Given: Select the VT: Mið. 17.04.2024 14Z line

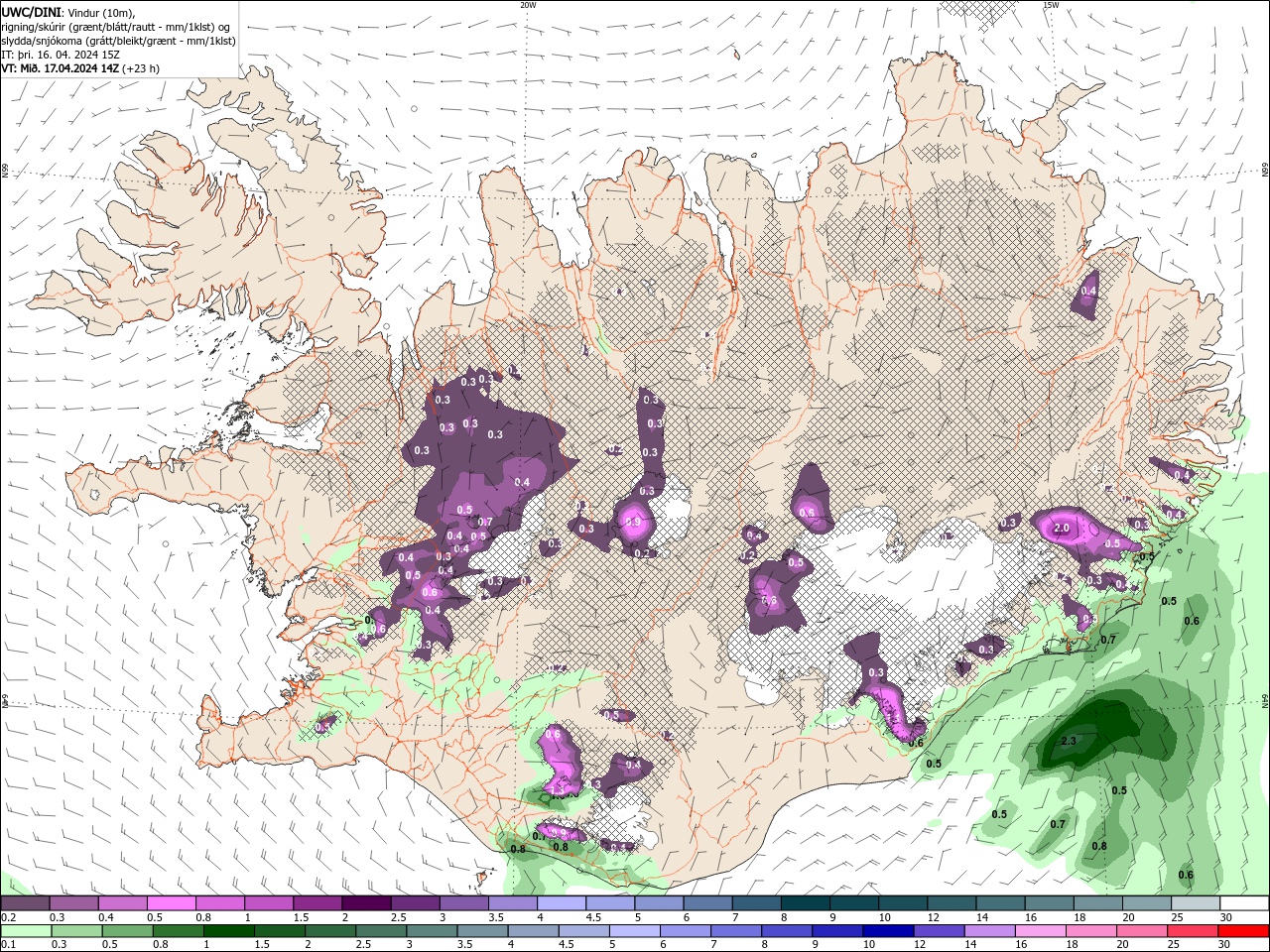Looking at the screenshot, I should click(x=80, y=68).
